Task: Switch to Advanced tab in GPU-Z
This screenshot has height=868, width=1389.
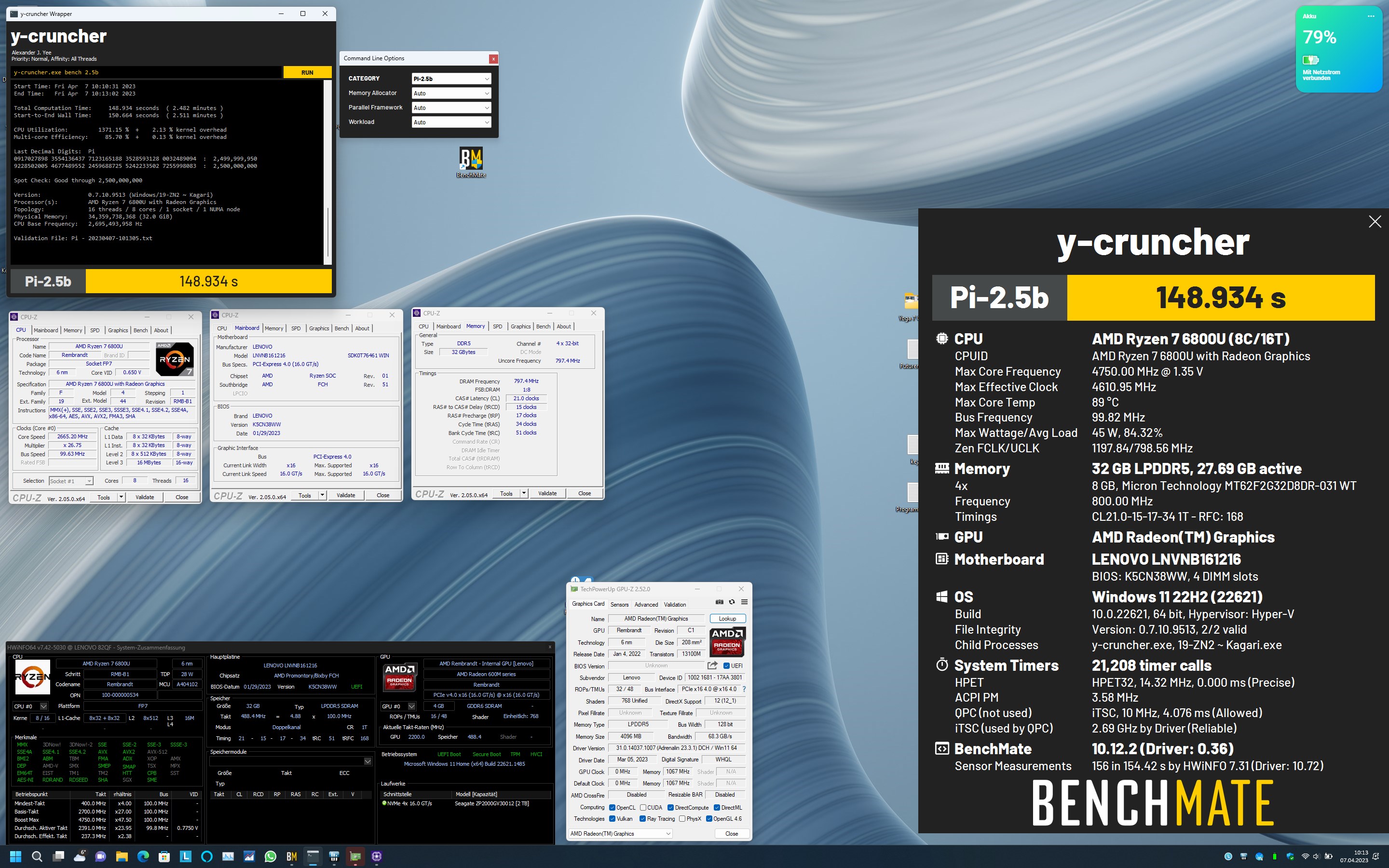Action: pos(646,605)
